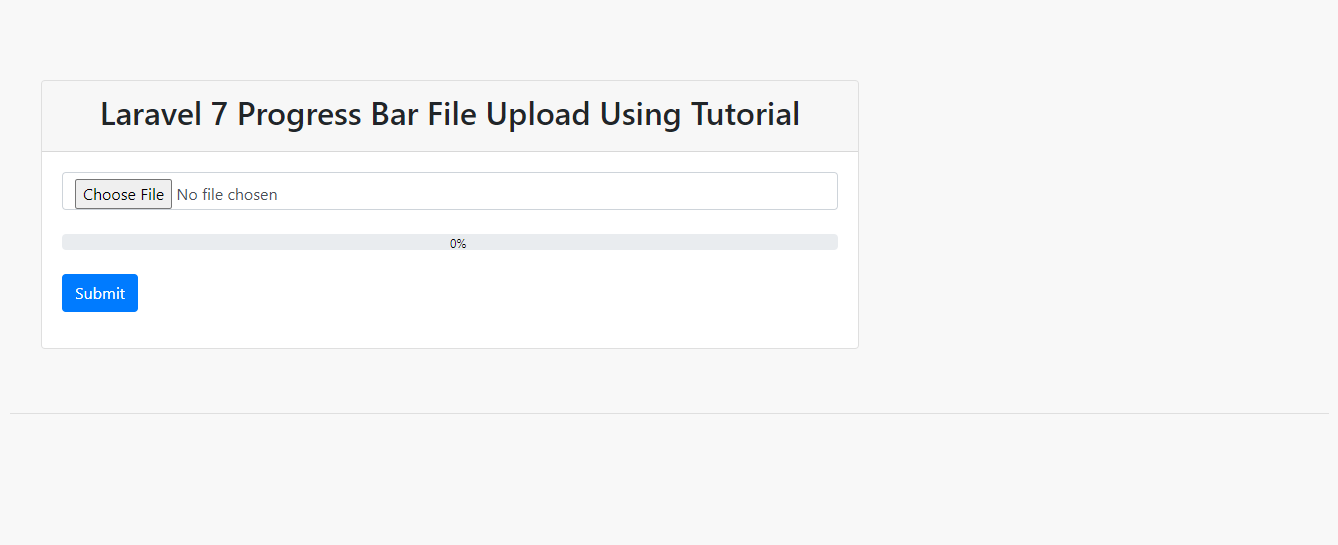Click the word "Tutorial" in the heading

744,114
